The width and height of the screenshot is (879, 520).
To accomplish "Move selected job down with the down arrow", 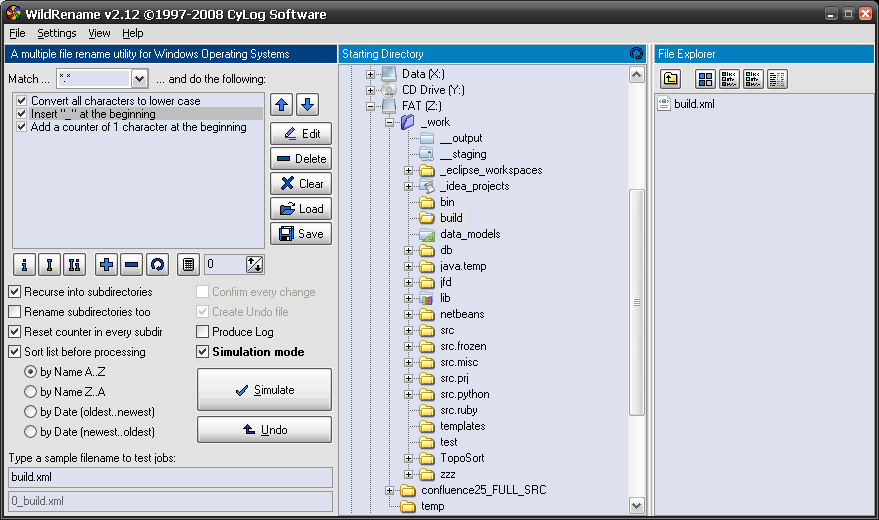I will (307, 104).
